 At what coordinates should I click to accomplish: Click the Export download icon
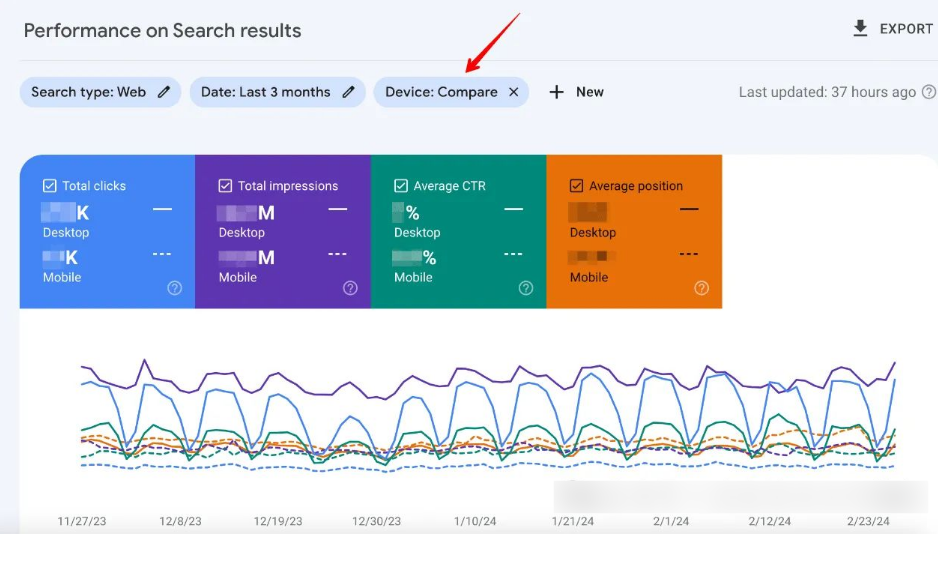(860, 29)
